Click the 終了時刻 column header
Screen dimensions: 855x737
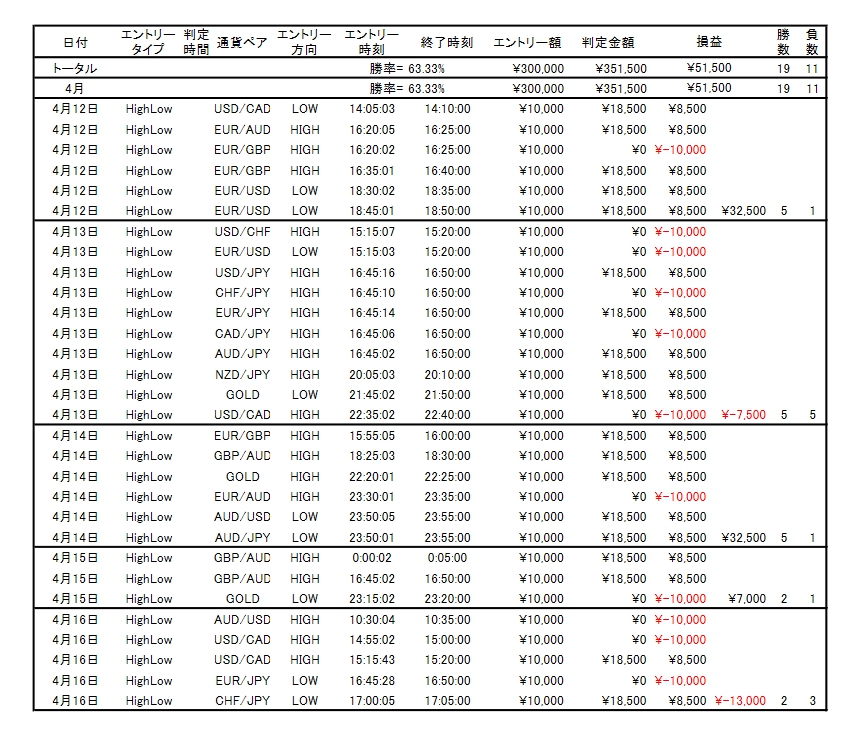coord(447,42)
